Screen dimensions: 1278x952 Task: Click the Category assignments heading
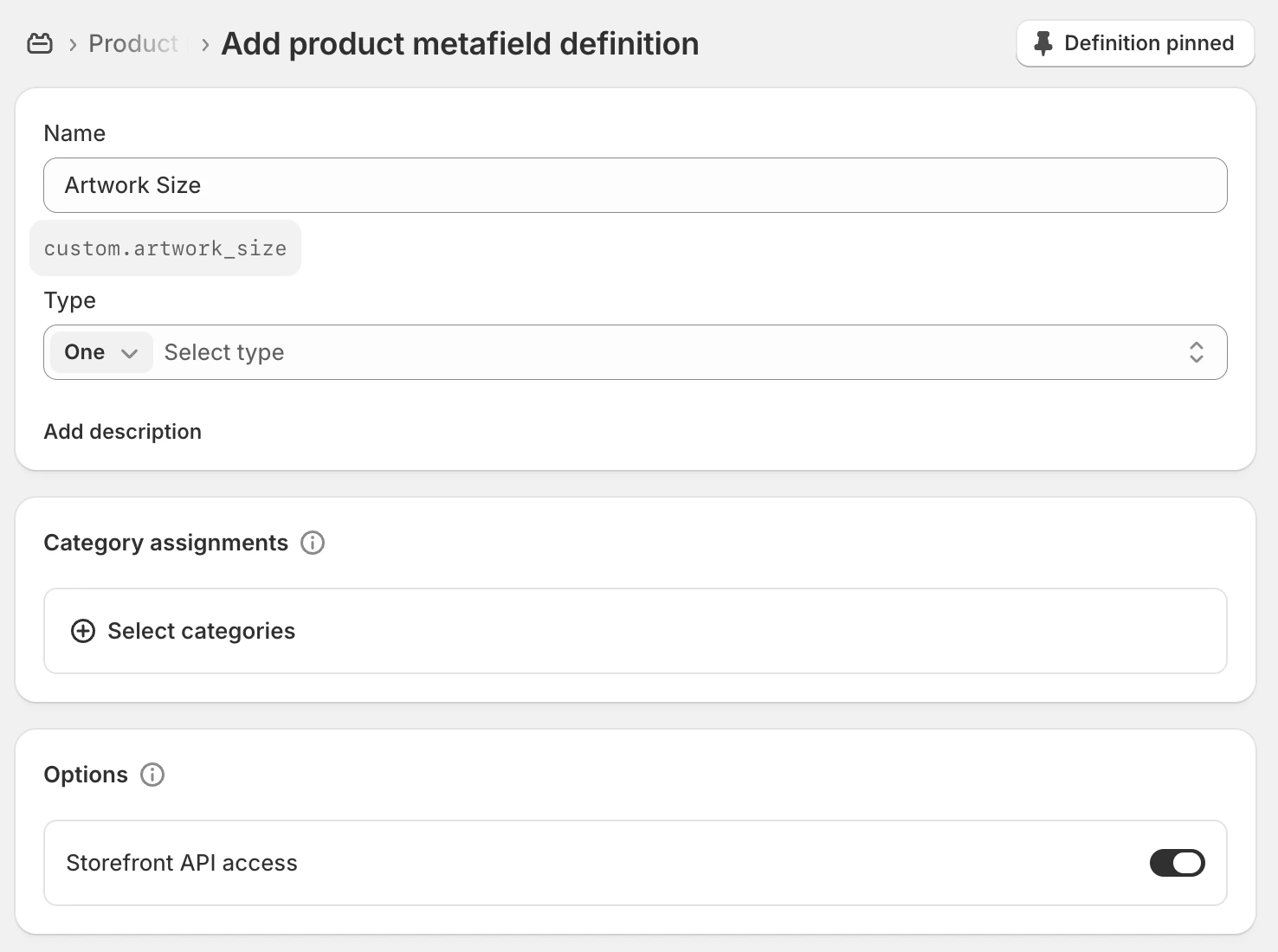point(166,543)
